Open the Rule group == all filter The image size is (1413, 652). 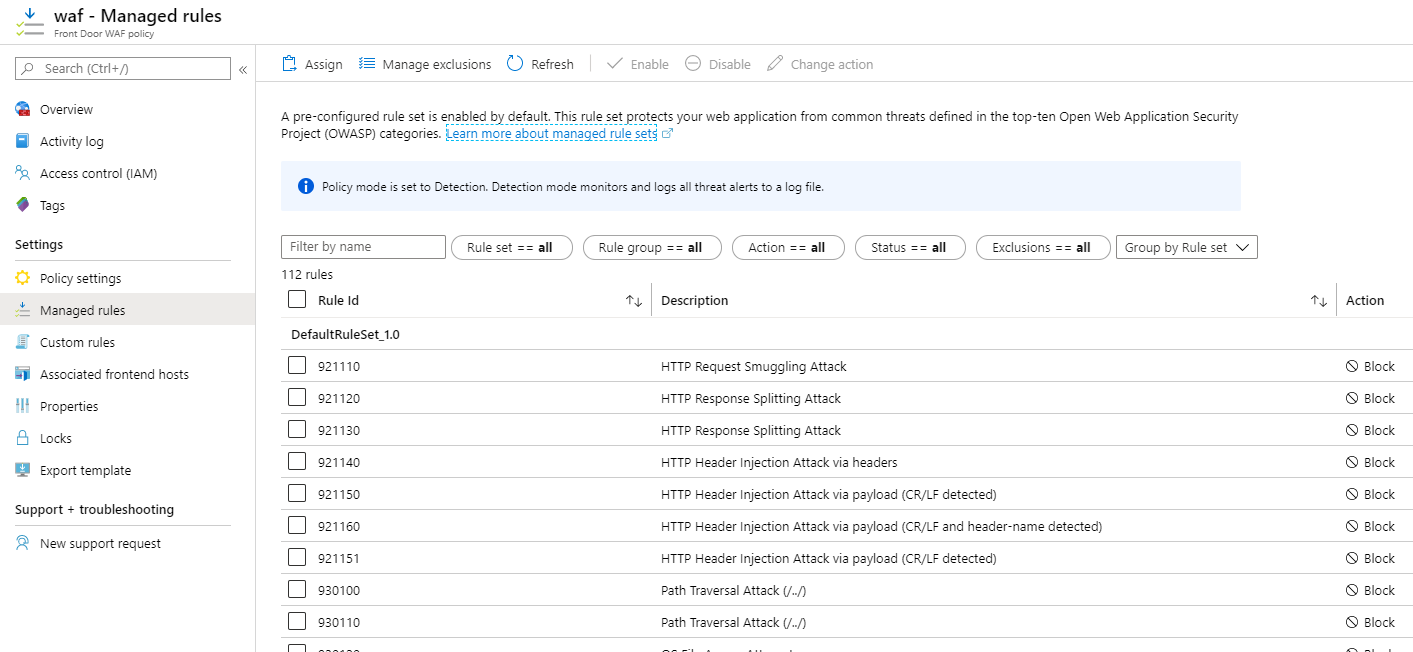pyautogui.click(x=652, y=247)
